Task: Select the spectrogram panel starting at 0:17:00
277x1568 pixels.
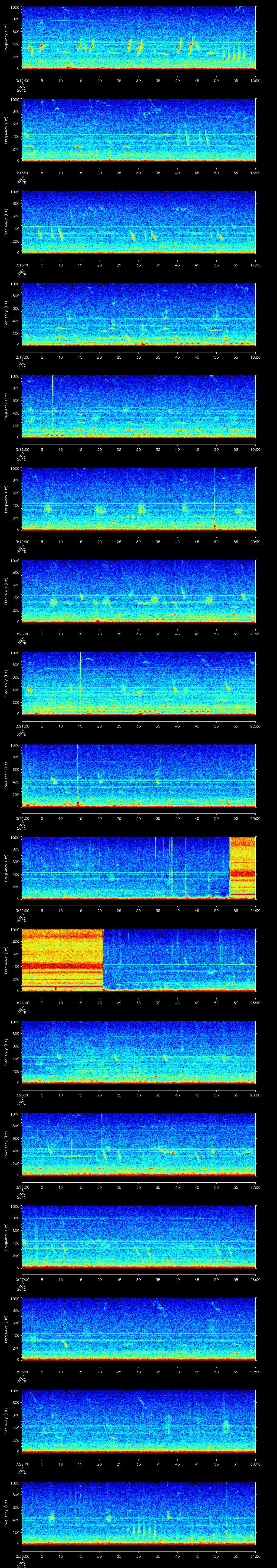Action: [138, 315]
